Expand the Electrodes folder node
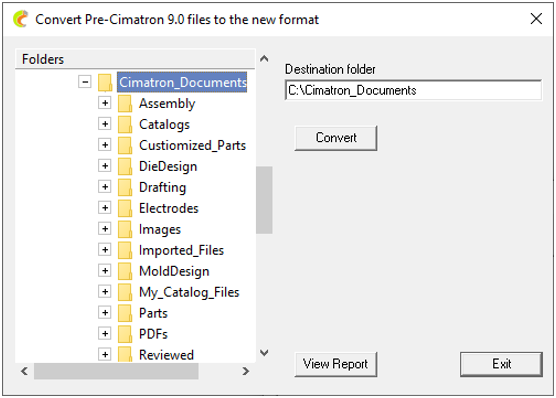This screenshot has height=398, width=556. pos(105,208)
